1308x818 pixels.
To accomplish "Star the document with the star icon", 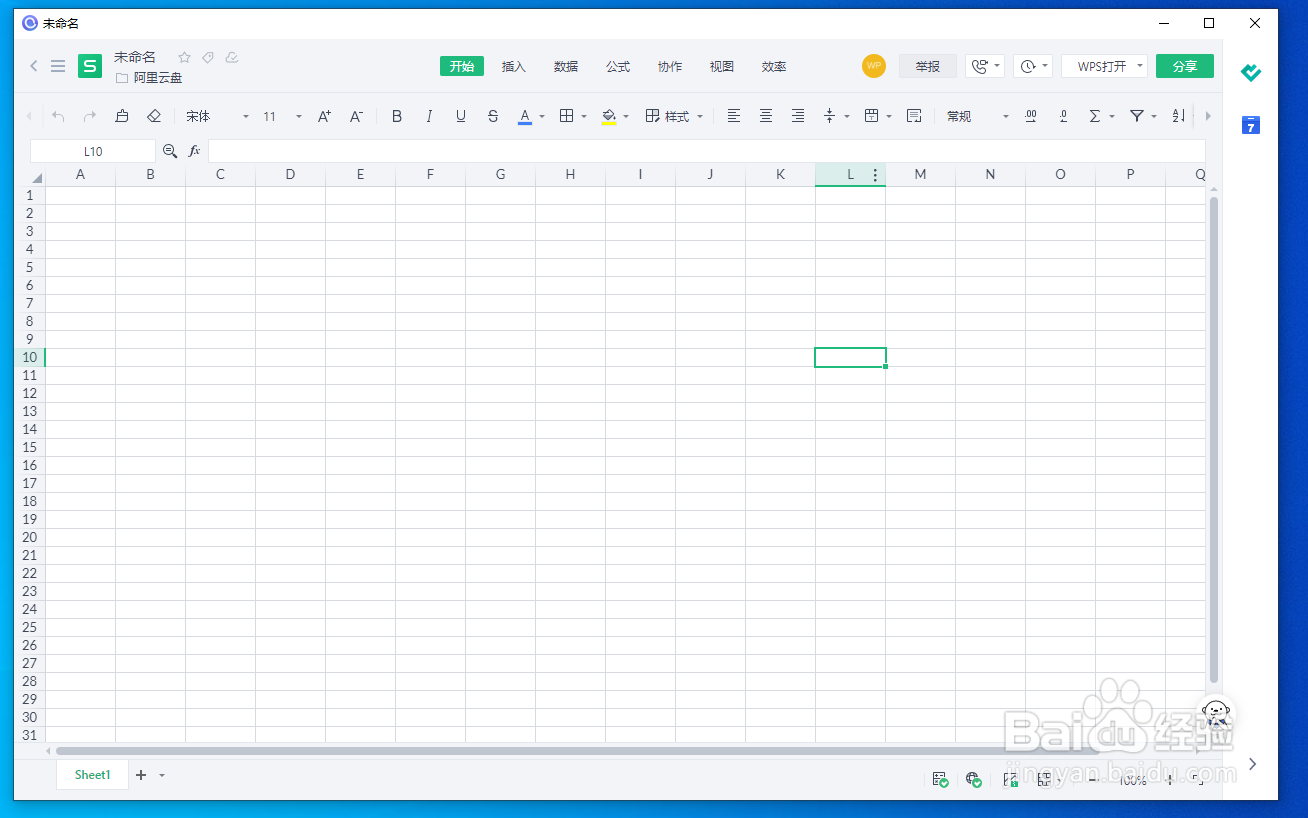I will point(184,57).
